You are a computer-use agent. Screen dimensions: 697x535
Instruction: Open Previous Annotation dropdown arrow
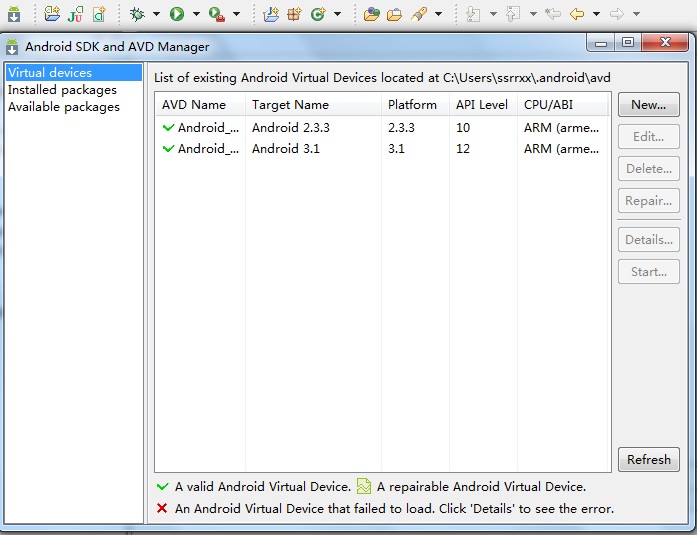[x=533, y=14]
